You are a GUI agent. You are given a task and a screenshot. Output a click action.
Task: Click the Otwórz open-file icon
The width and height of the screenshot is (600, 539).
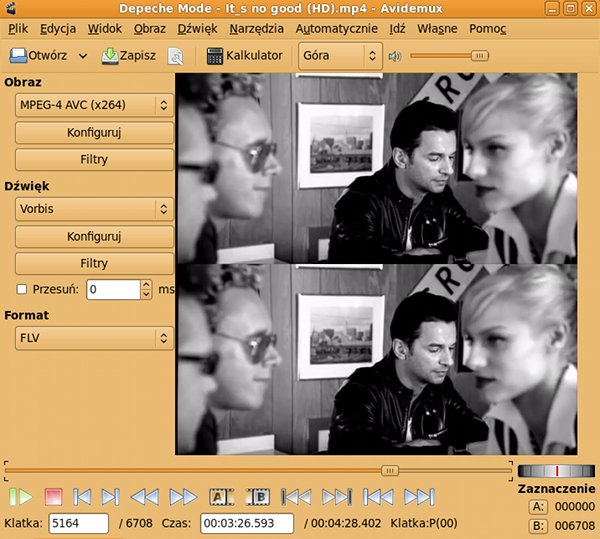click(18, 56)
